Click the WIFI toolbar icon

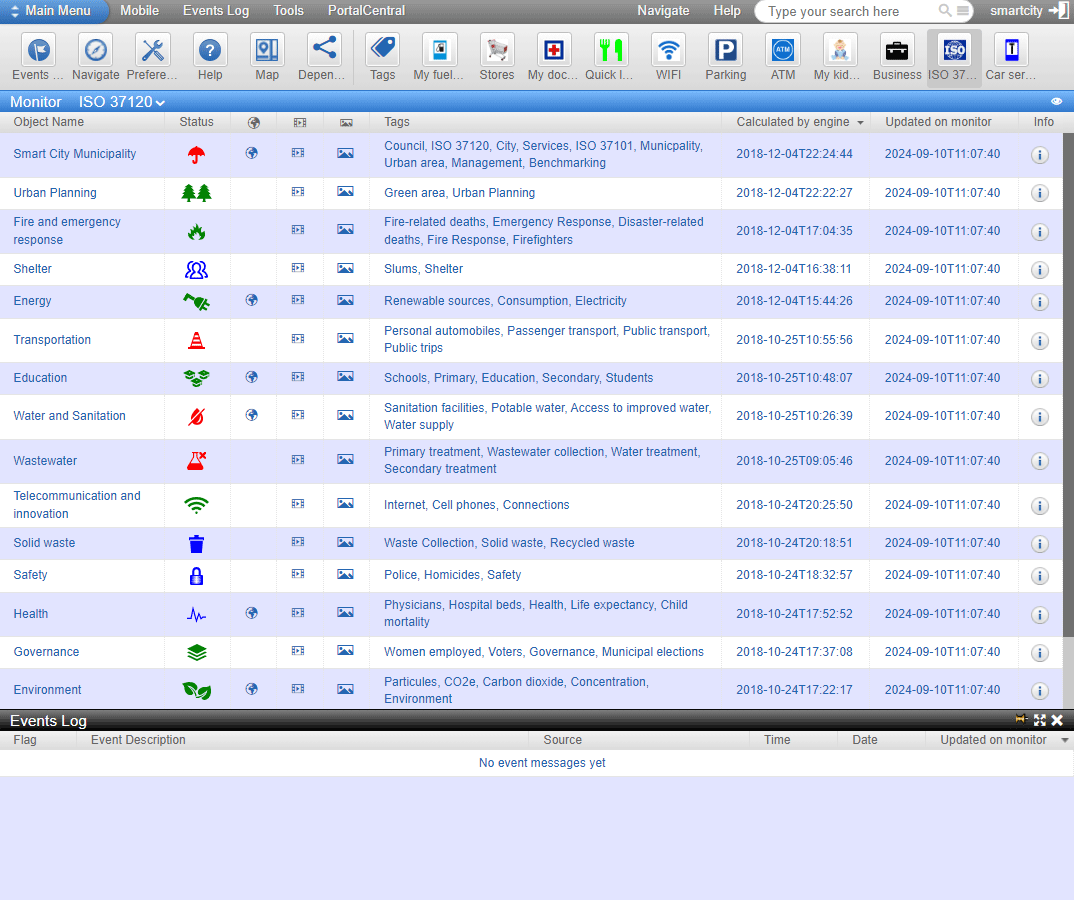[669, 50]
